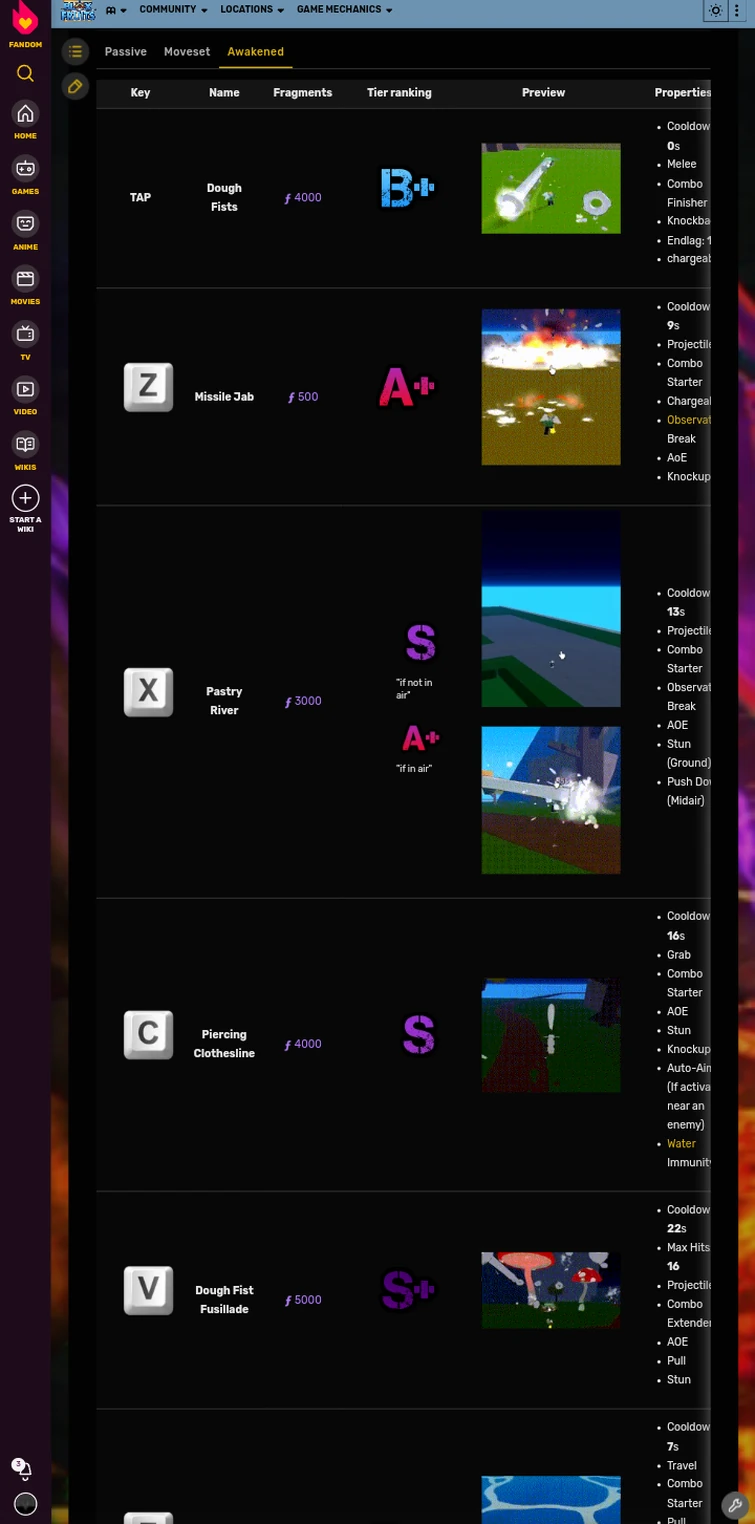Viewport: 755px width, 1524px height.
Task: Open the Wikis section icon
Action: (25, 443)
